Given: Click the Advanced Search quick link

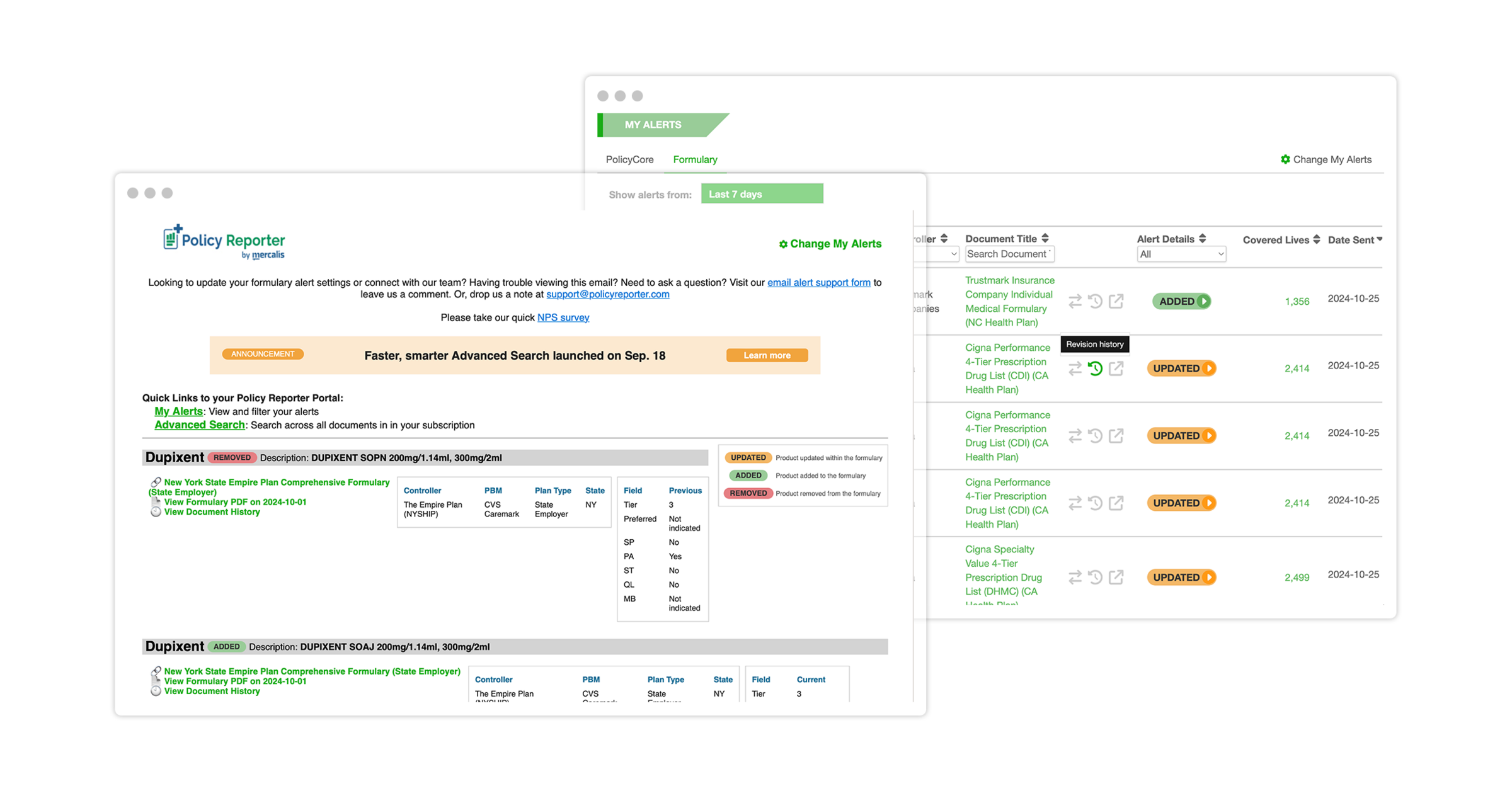Looking at the screenshot, I should pos(199,425).
